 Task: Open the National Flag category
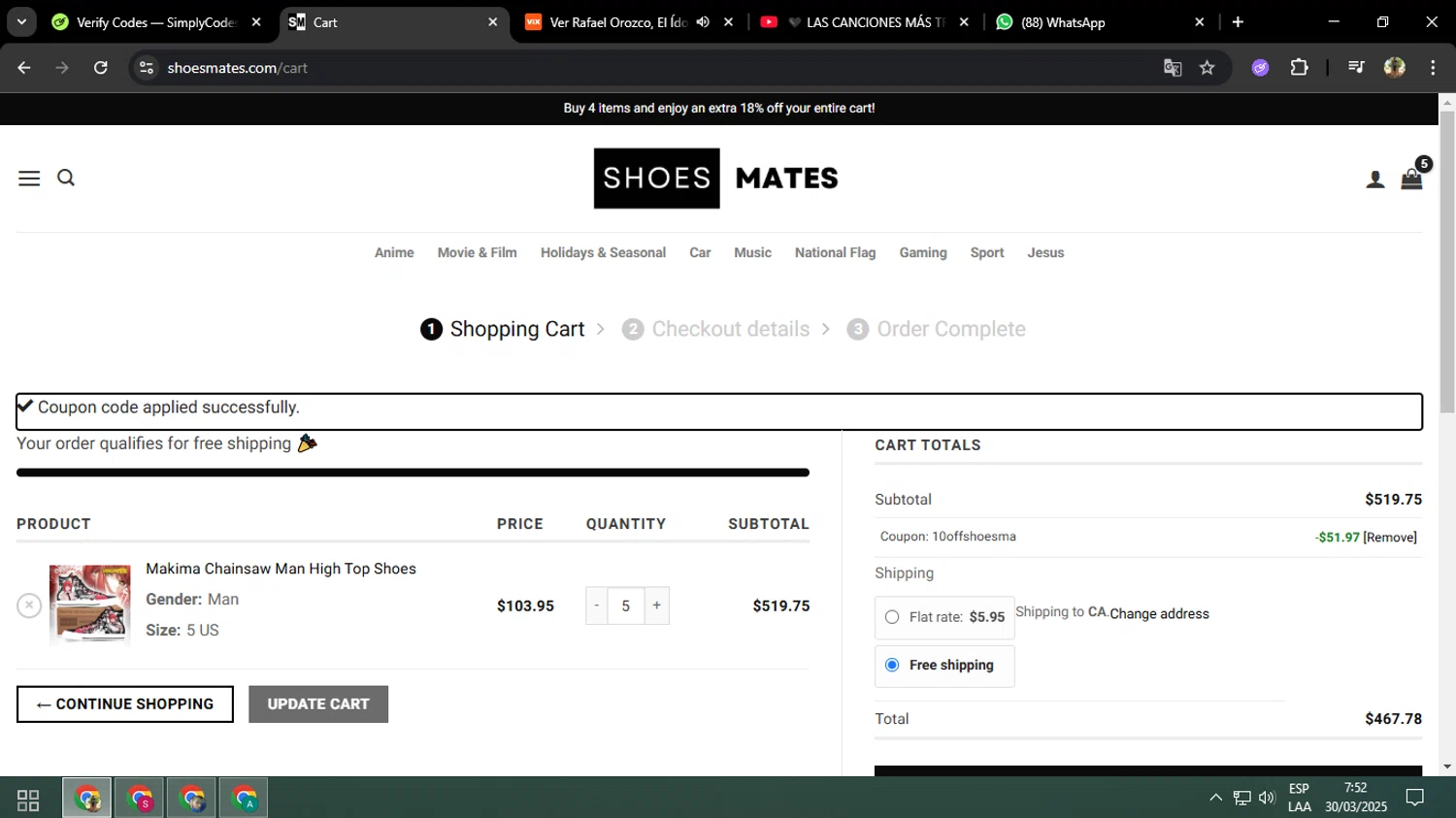(835, 252)
